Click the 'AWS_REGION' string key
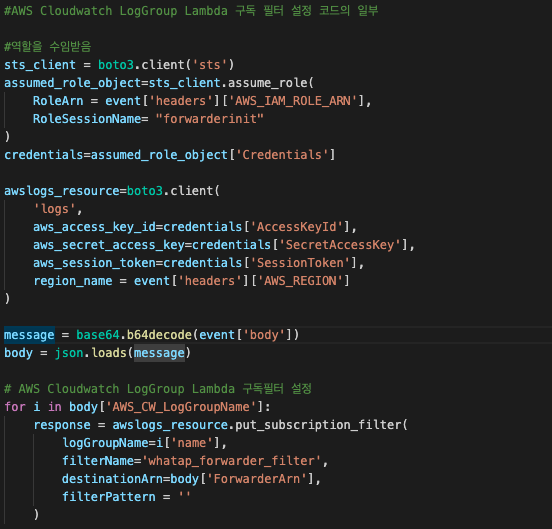The width and height of the screenshot is (552, 529). (x=300, y=281)
